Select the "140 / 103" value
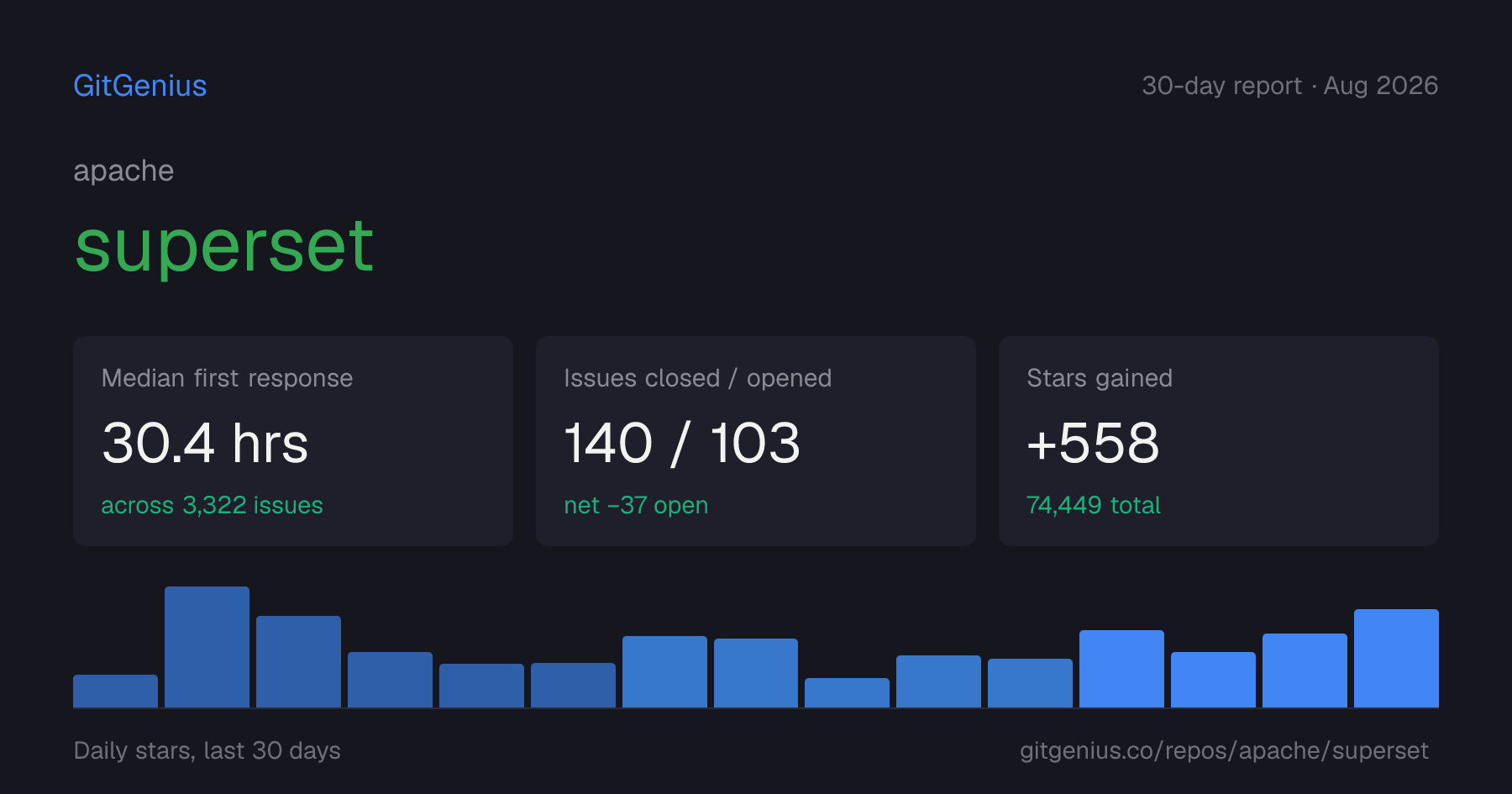The width and height of the screenshot is (1512, 794). tap(682, 443)
